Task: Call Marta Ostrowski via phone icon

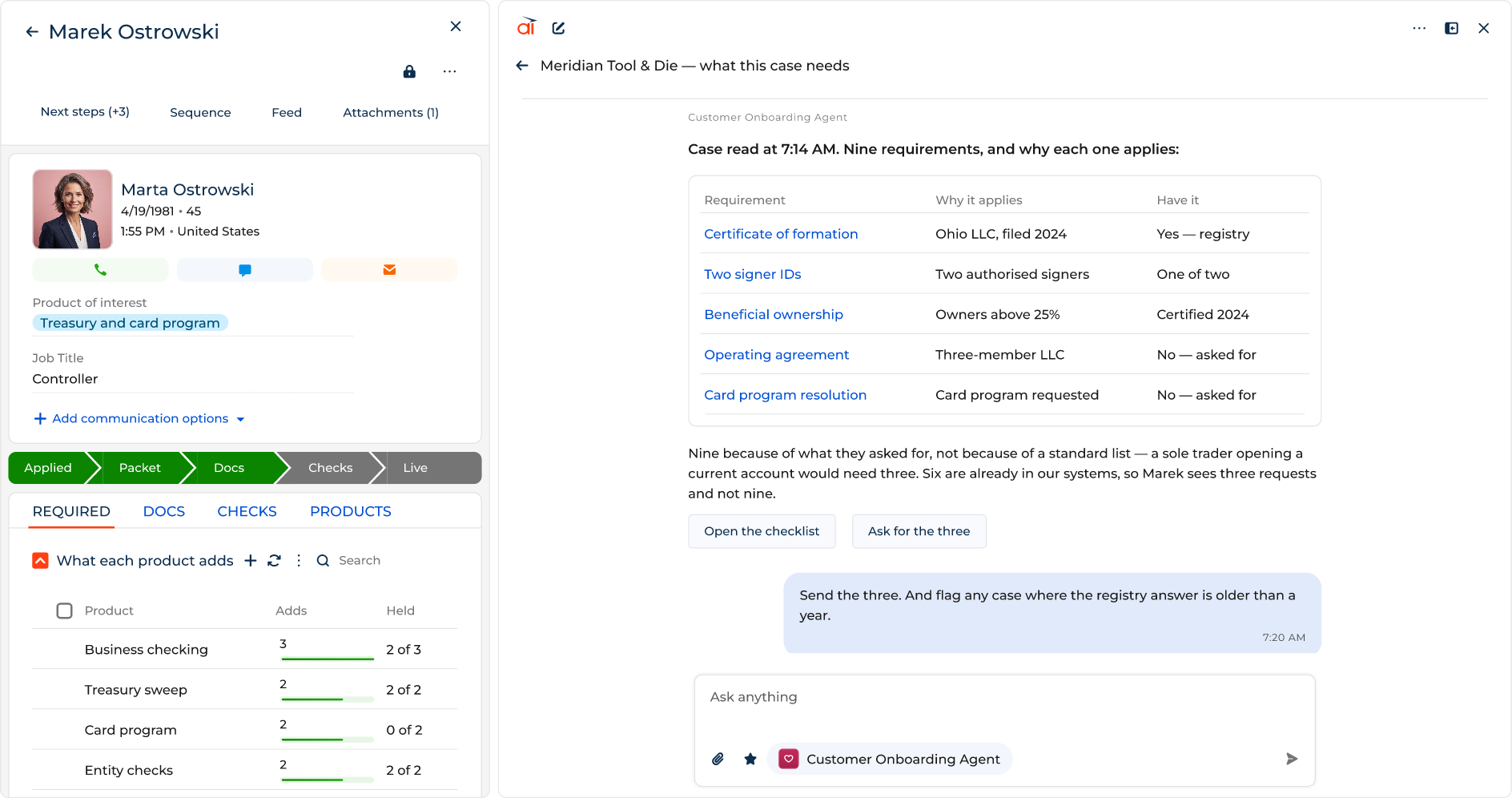Action: click(x=100, y=270)
